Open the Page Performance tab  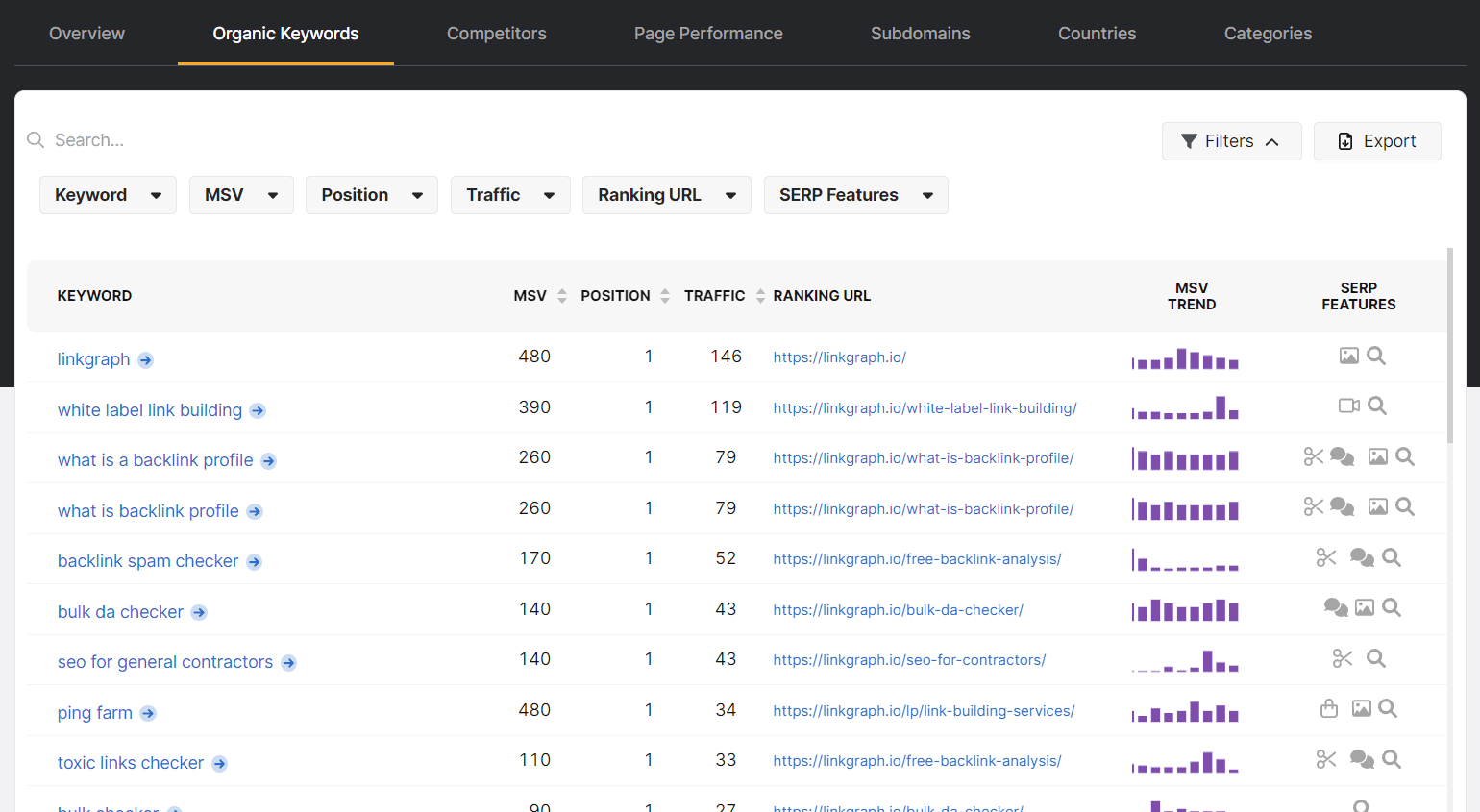coord(708,34)
